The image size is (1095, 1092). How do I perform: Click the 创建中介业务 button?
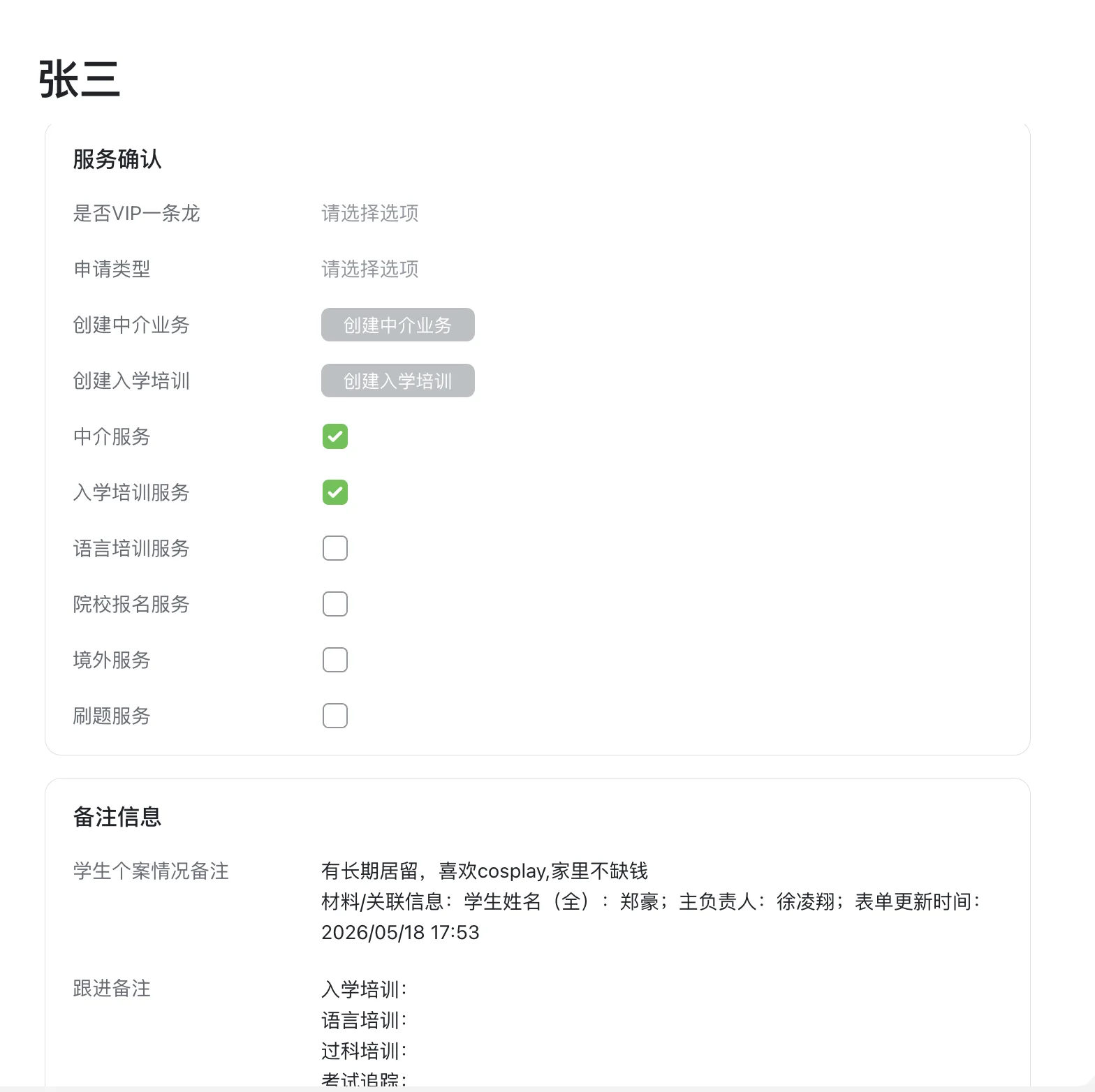point(398,325)
